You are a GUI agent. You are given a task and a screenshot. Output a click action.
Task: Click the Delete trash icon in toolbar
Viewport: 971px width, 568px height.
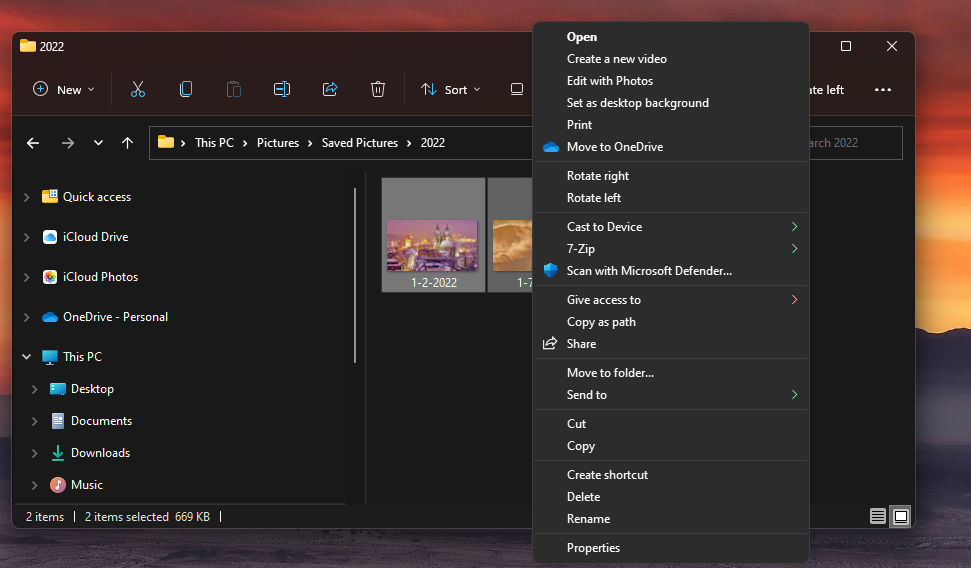[378, 89]
